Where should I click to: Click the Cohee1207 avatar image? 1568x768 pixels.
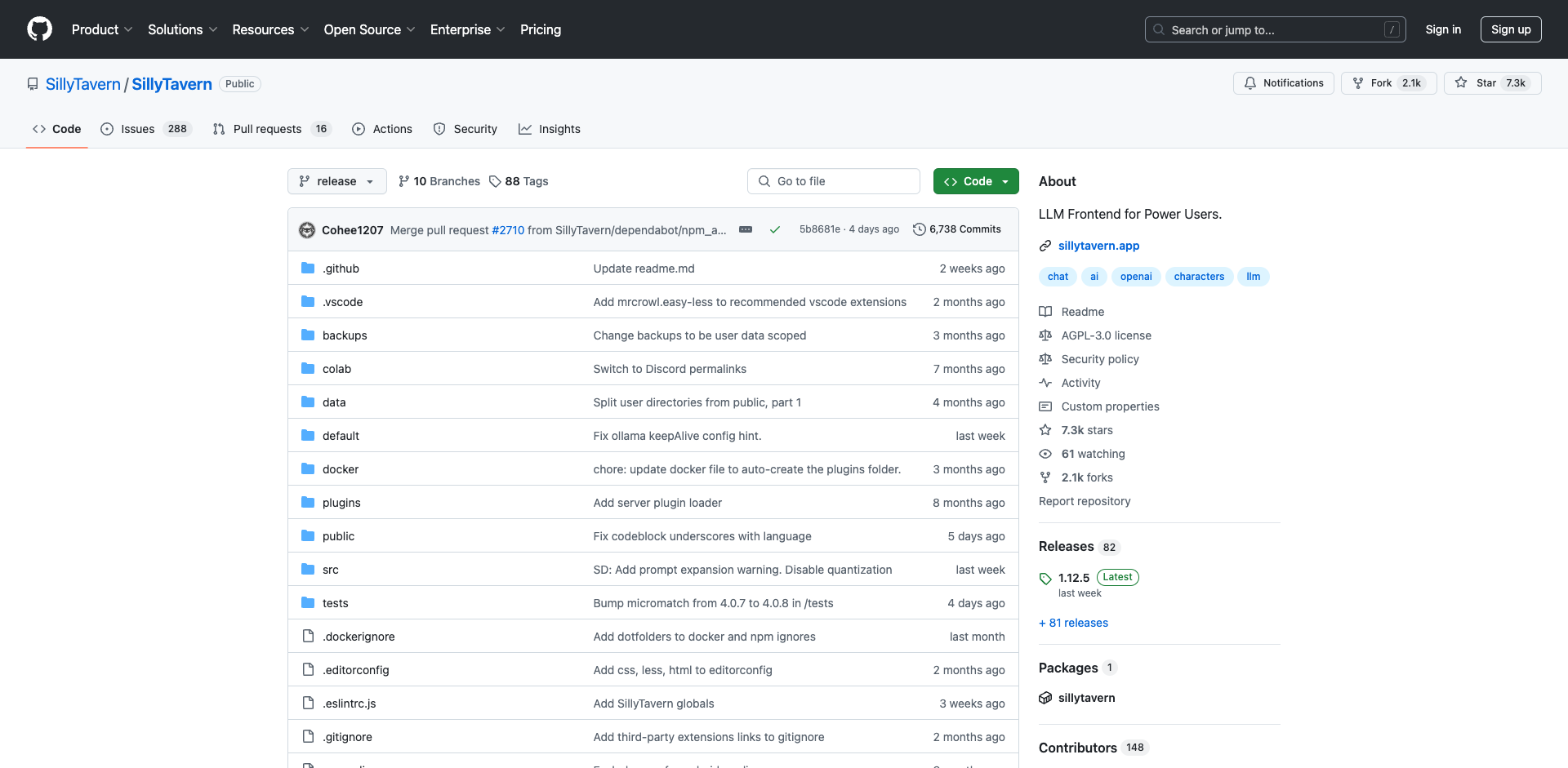point(307,230)
